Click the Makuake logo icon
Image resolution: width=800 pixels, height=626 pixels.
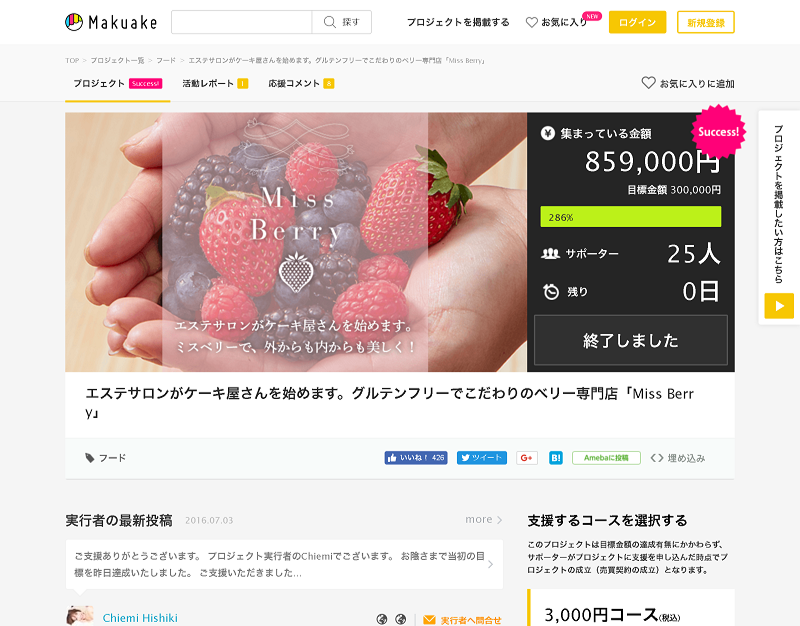coord(74,22)
